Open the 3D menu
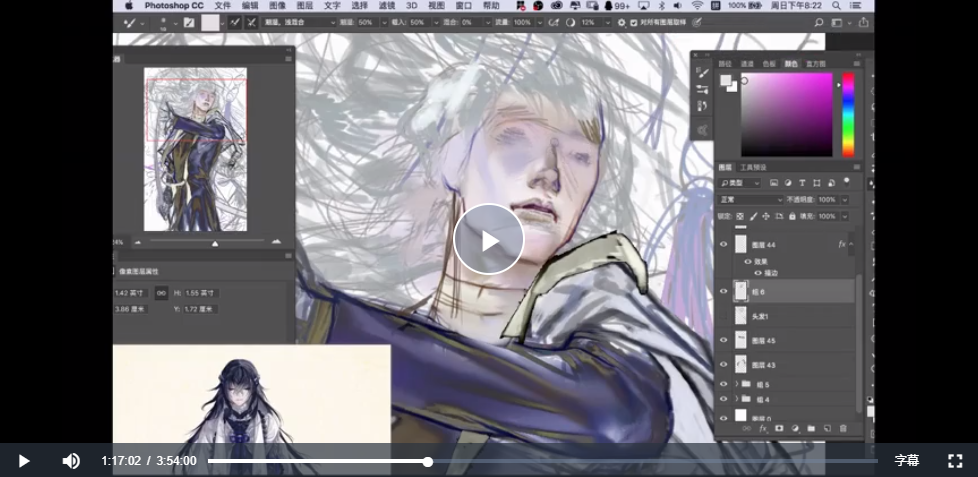This screenshot has width=978, height=477. tap(412, 6)
